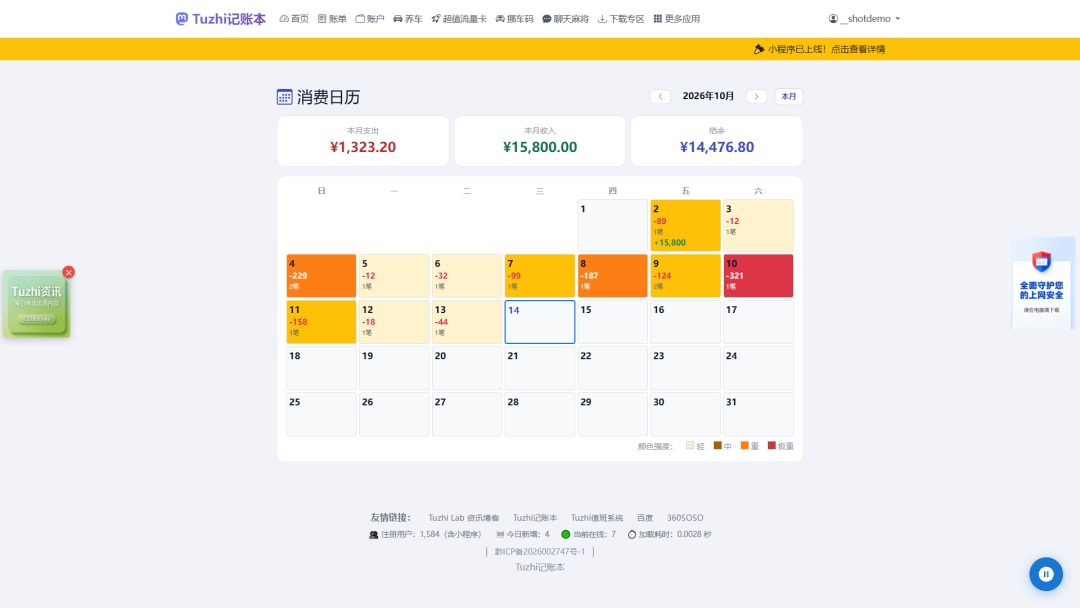This screenshot has width=1080, height=608.
Task: Go to previous month with left chevron
Action: coord(660,96)
